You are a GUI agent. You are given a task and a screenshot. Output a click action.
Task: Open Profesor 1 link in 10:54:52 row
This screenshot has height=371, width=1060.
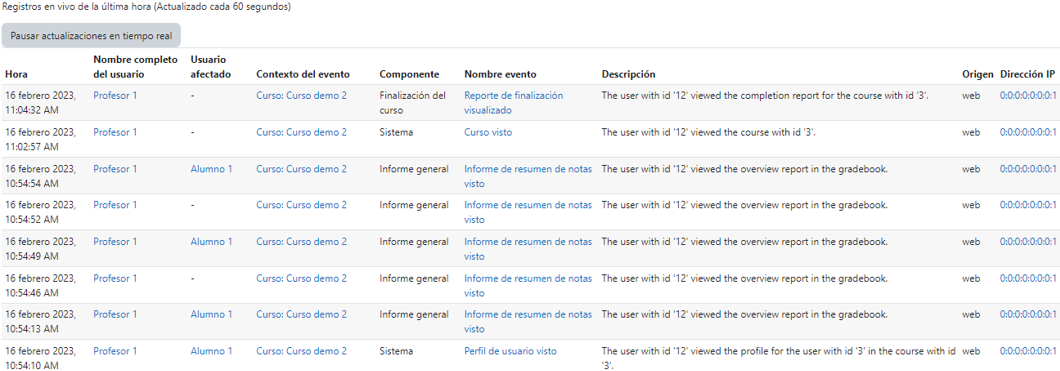point(115,205)
